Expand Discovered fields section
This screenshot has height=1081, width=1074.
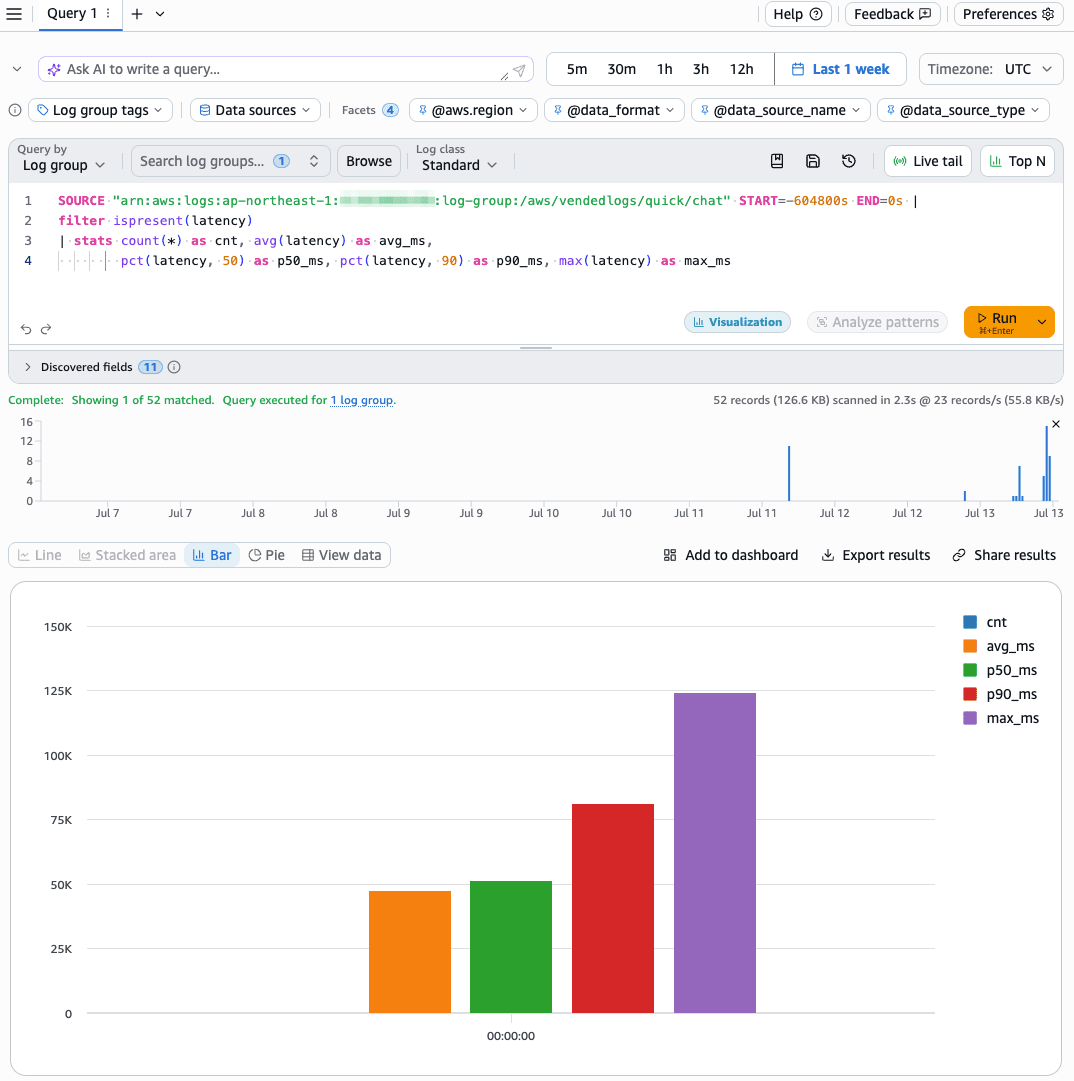[28, 367]
